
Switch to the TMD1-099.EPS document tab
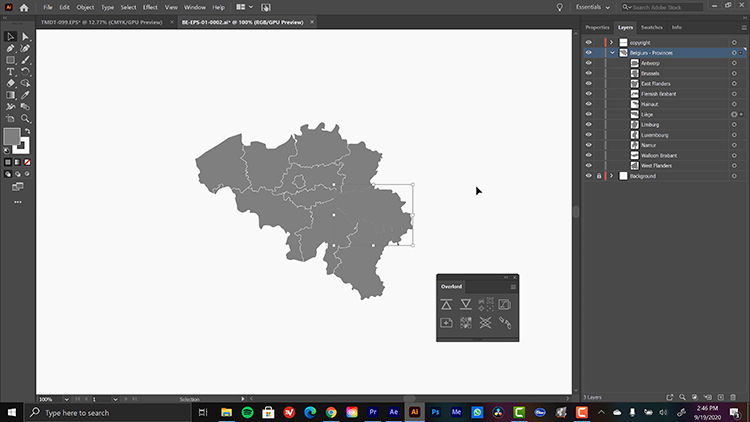101,22
